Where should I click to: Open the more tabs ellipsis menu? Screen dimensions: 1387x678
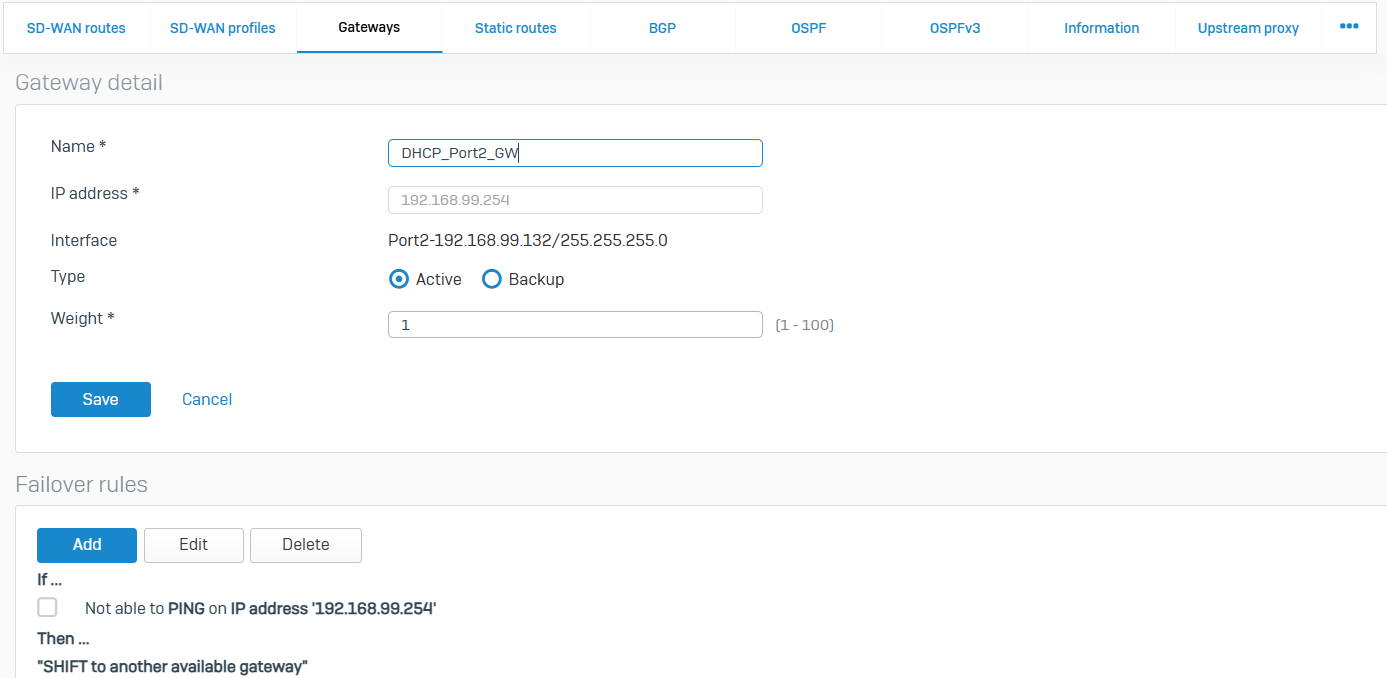click(1348, 27)
